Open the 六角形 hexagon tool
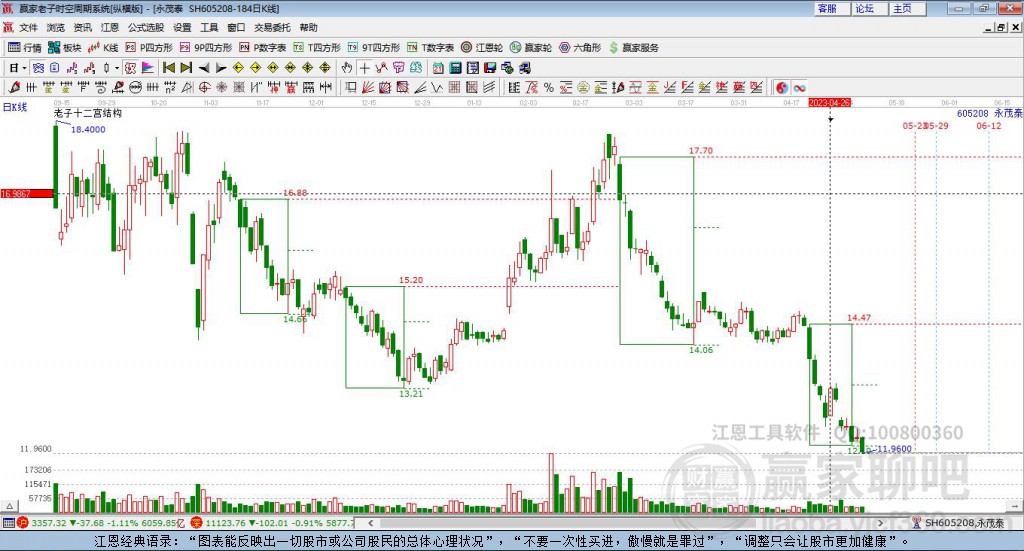Image resolution: width=1024 pixels, height=551 pixels. [580, 48]
